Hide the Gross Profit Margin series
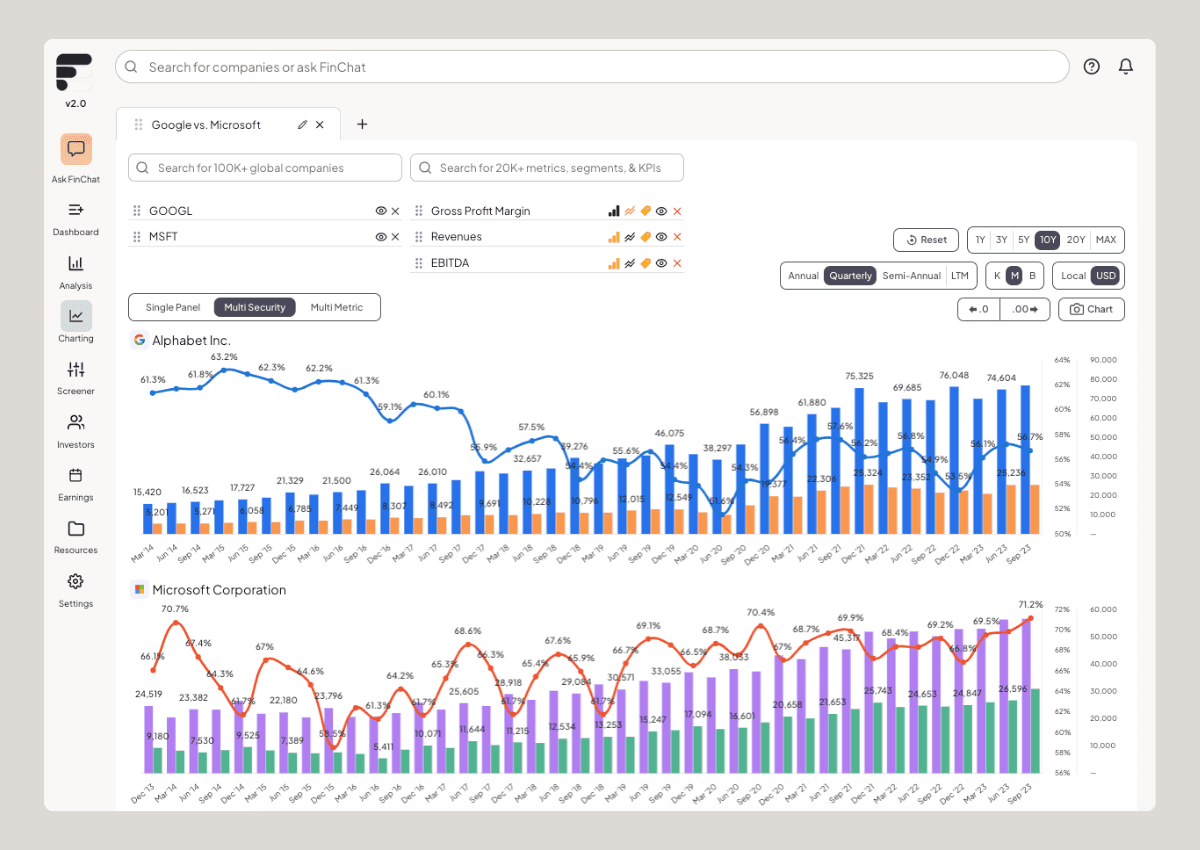This screenshot has width=1200, height=850. click(x=661, y=211)
